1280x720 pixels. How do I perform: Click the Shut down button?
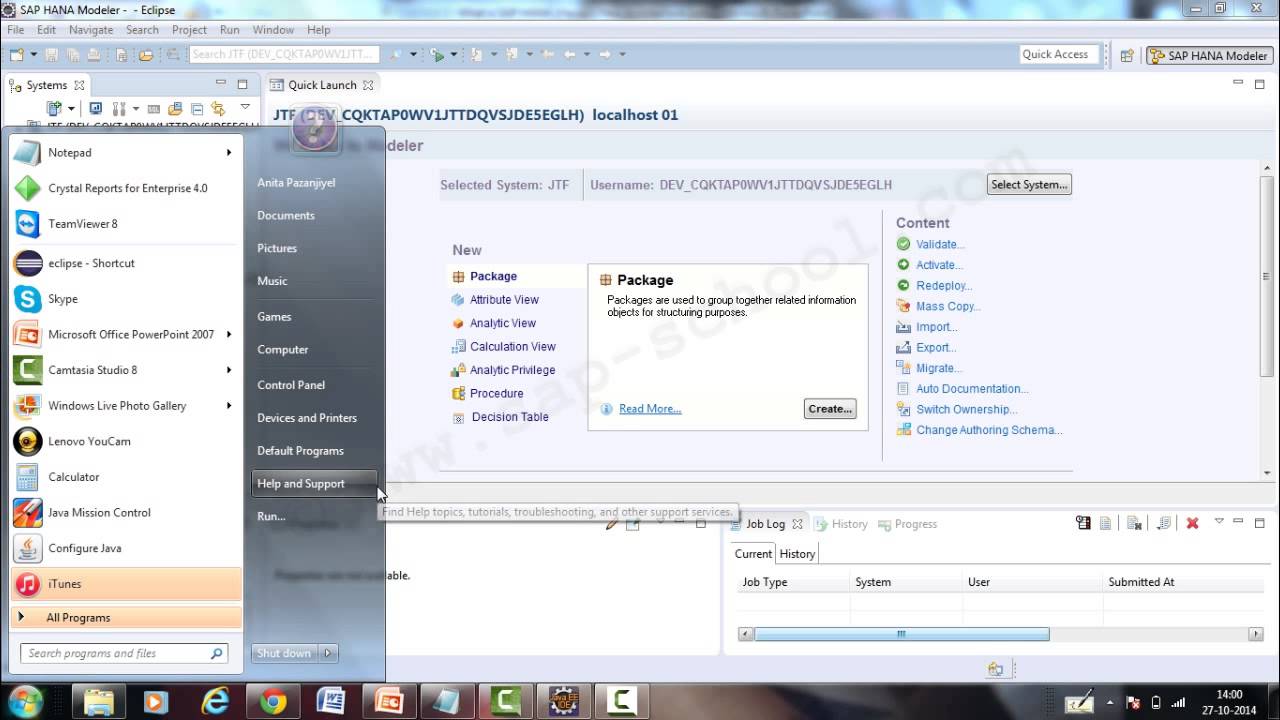pos(284,653)
